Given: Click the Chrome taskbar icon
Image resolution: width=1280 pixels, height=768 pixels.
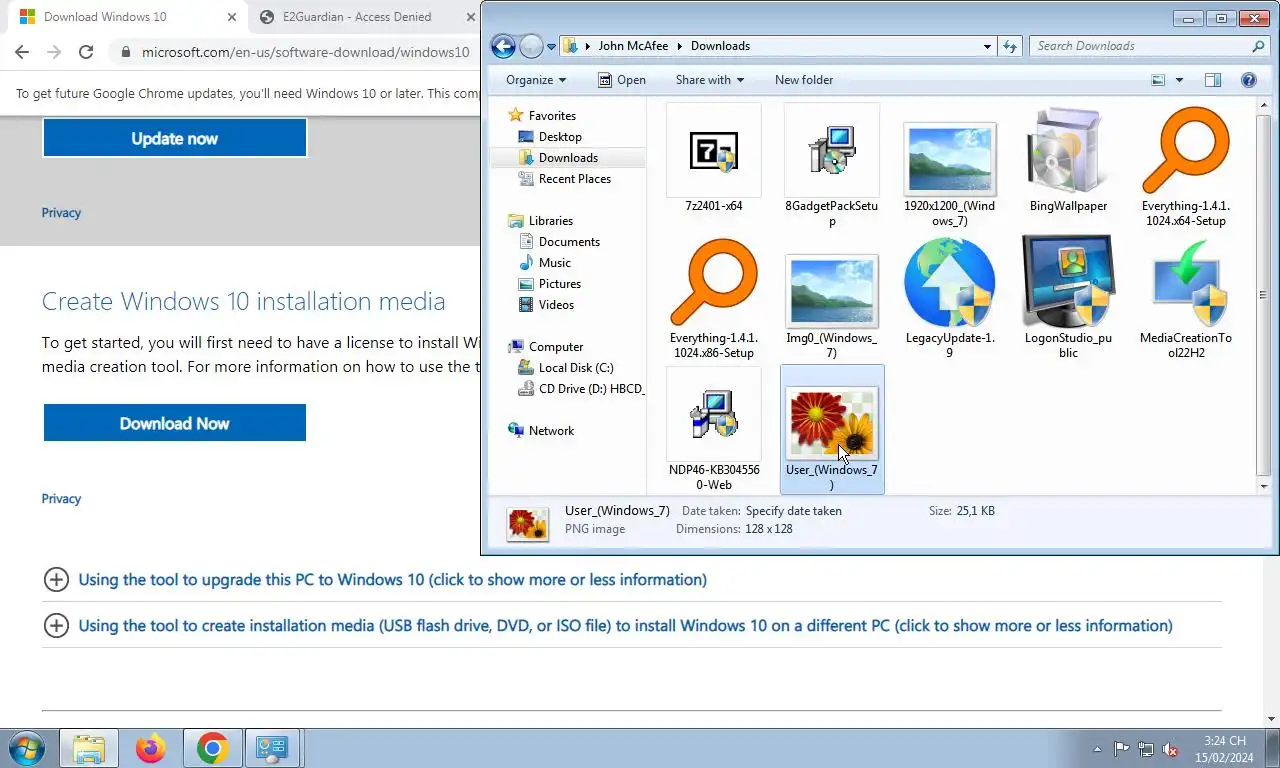Looking at the screenshot, I should [212, 748].
